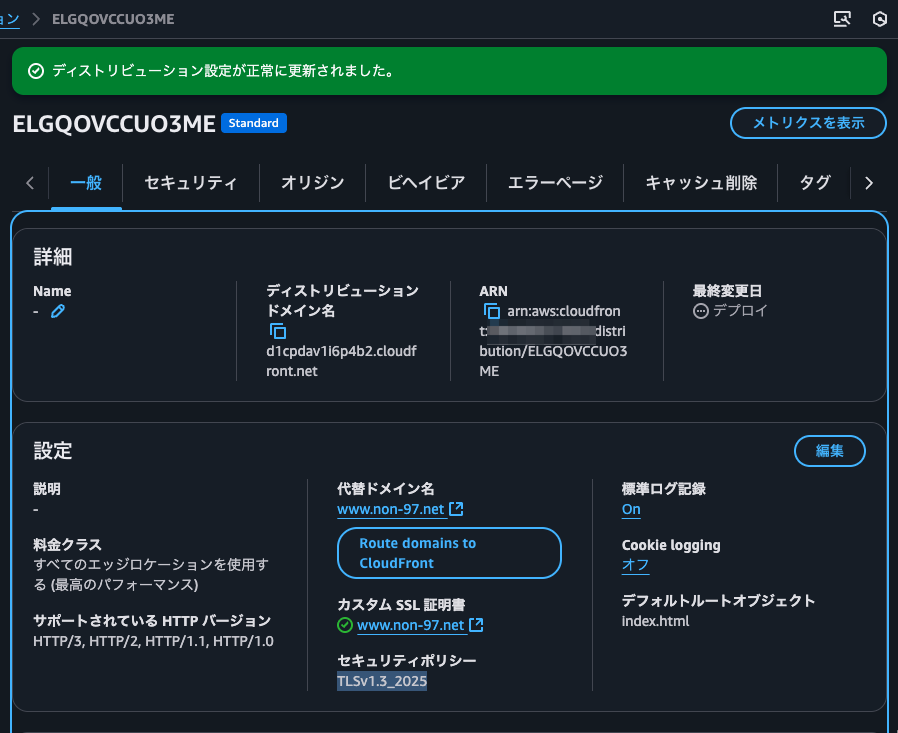Click the d1cpdav1i6p4b2.cloudfront.net domain text
Screen dimensions: 898x733
pos(341,361)
